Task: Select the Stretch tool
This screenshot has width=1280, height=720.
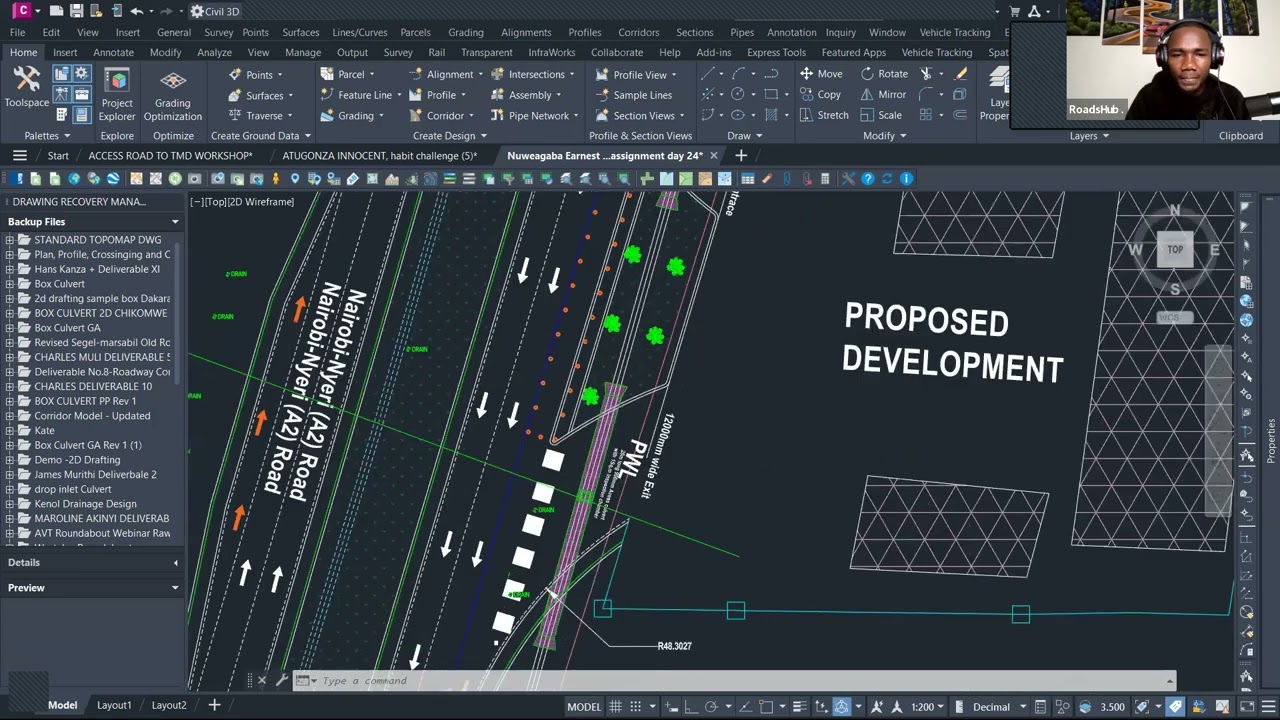Action: click(x=823, y=115)
